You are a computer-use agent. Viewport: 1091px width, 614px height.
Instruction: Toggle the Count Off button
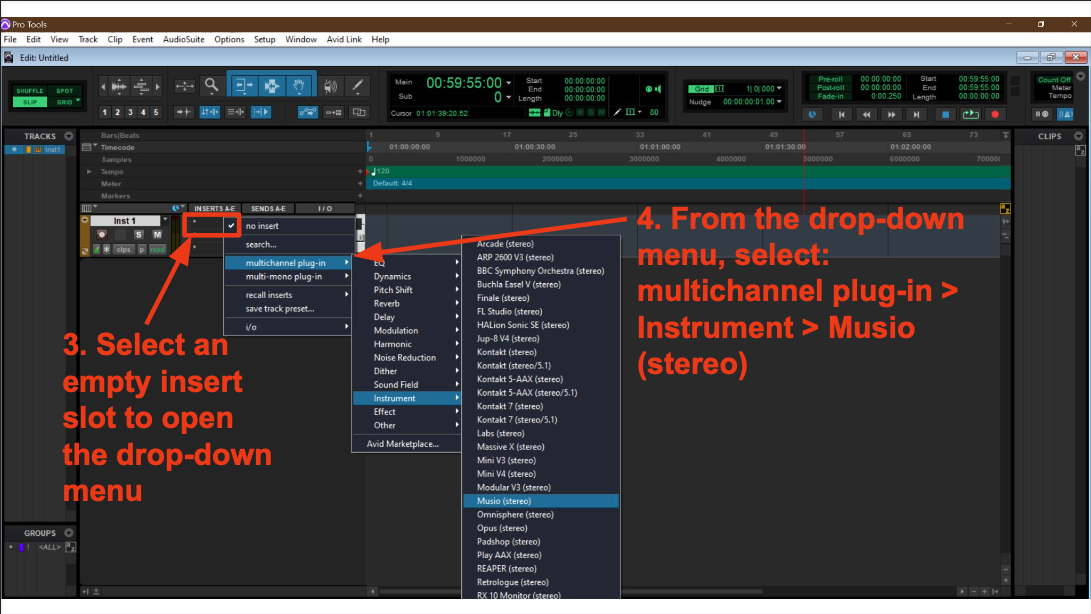(1054, 80)
